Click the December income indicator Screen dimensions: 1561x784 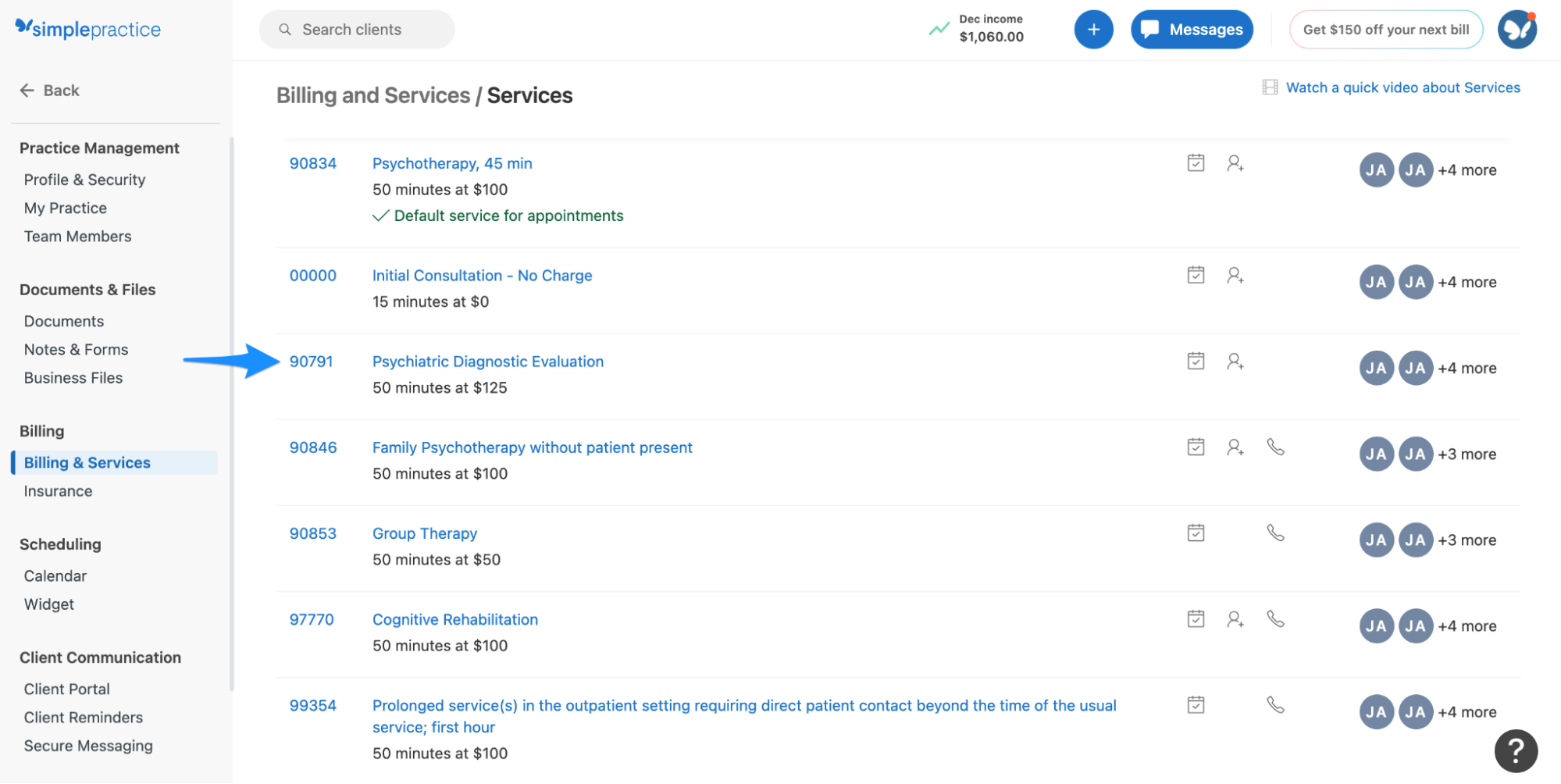[x=978, y=28]
